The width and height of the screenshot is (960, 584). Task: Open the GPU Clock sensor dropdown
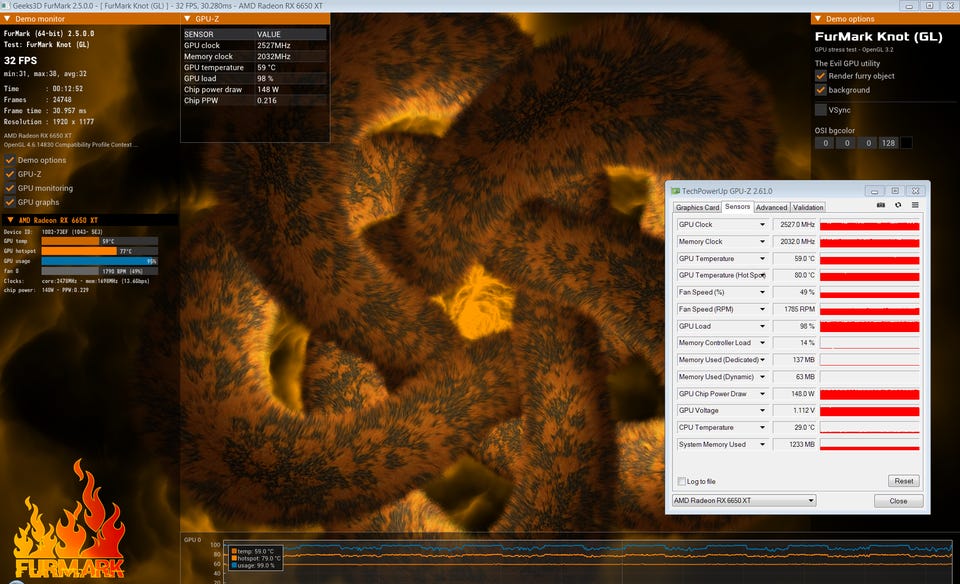762,225
